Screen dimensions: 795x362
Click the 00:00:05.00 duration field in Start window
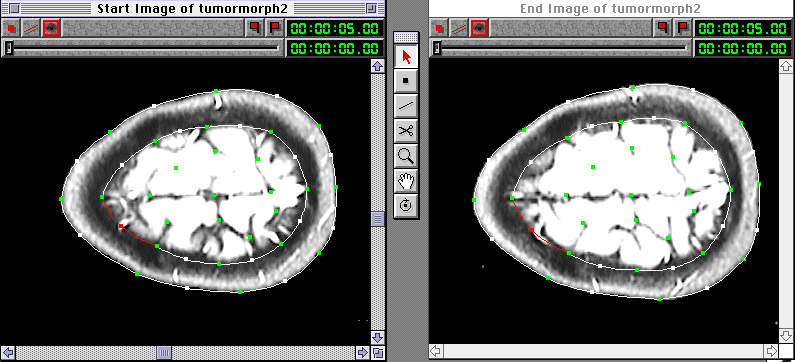click(x=334, y=28)
